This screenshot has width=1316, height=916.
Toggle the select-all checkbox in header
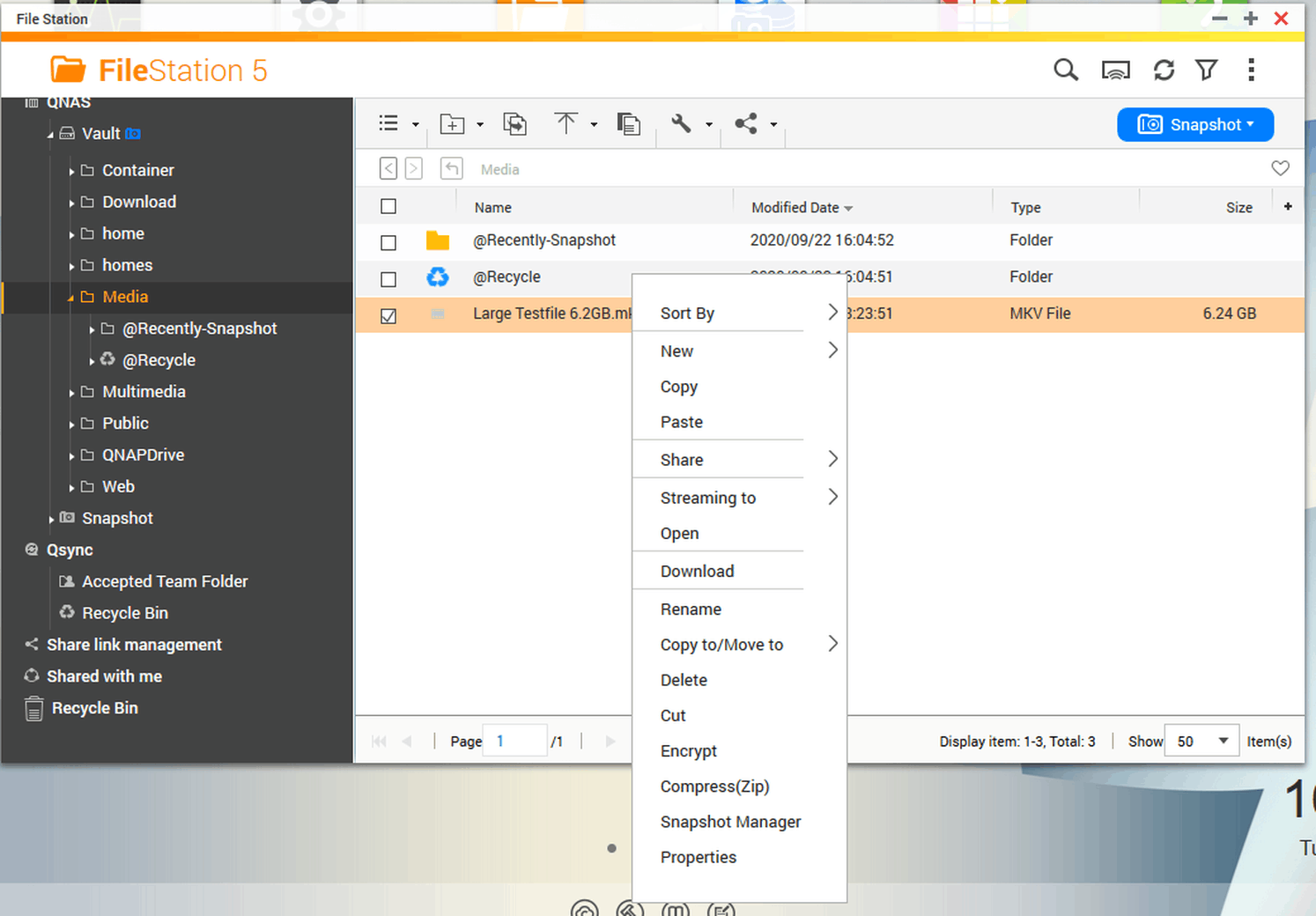[388, 206]
